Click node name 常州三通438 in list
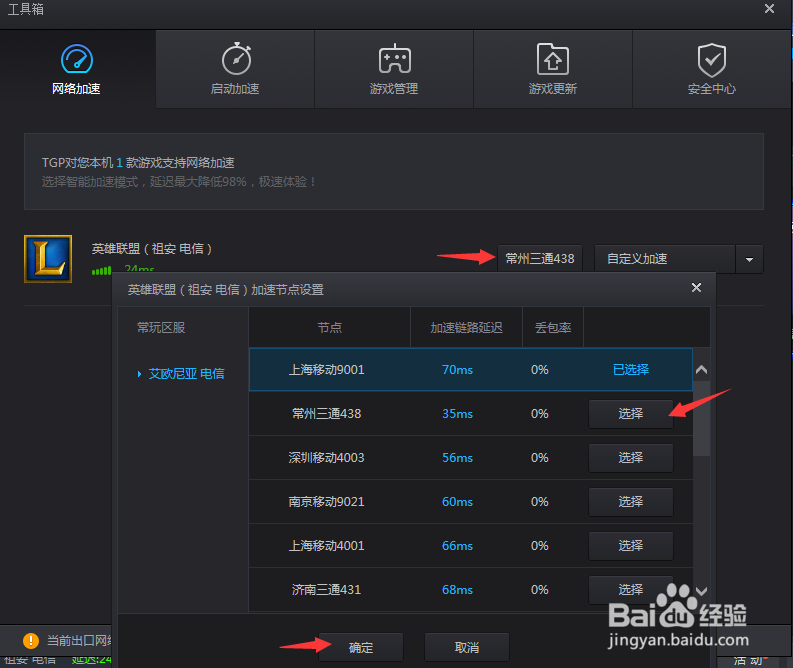 pos(326,414)
